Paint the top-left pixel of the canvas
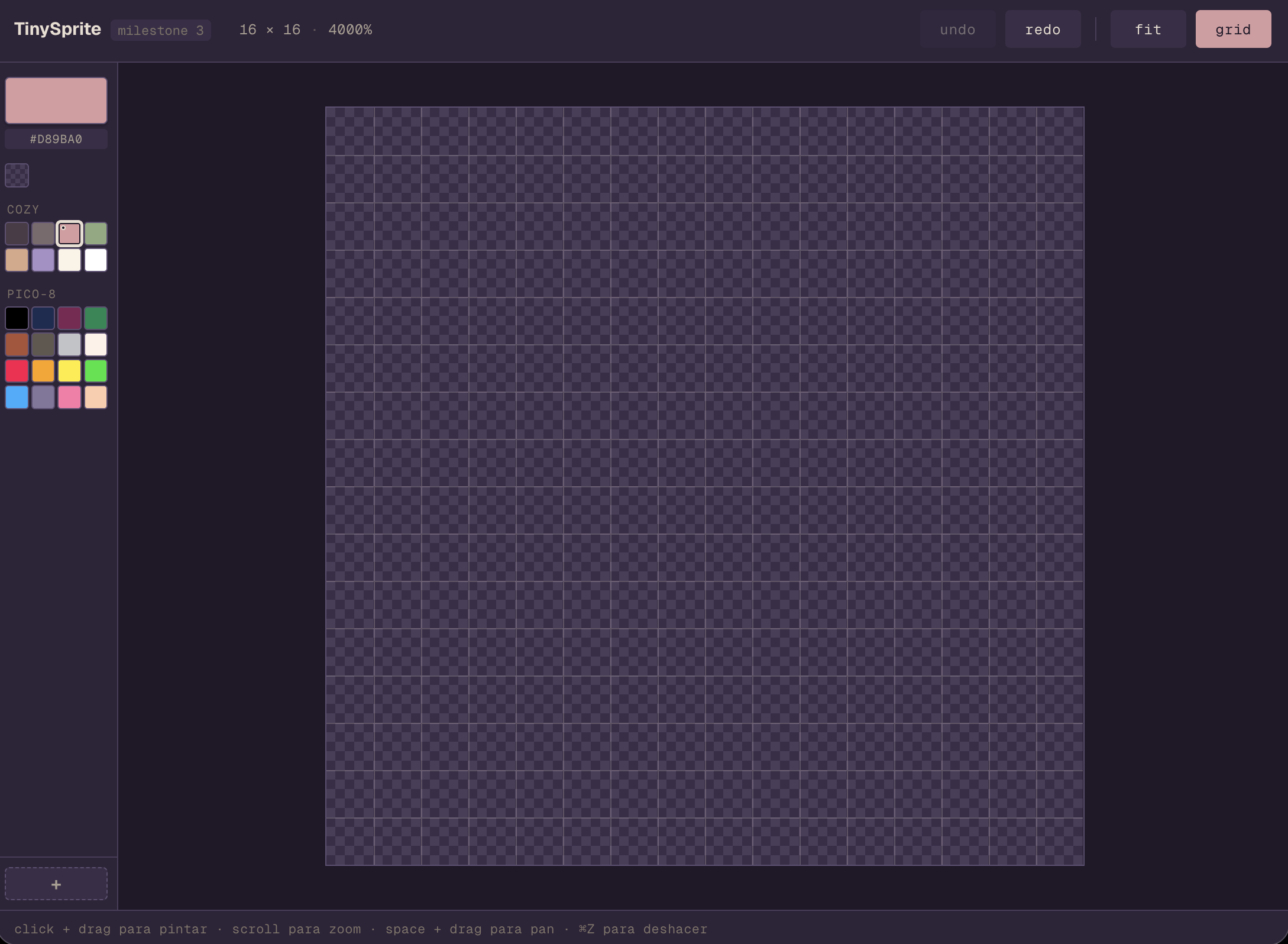Viewport: 1288px width, 944px height. (350, 131)
